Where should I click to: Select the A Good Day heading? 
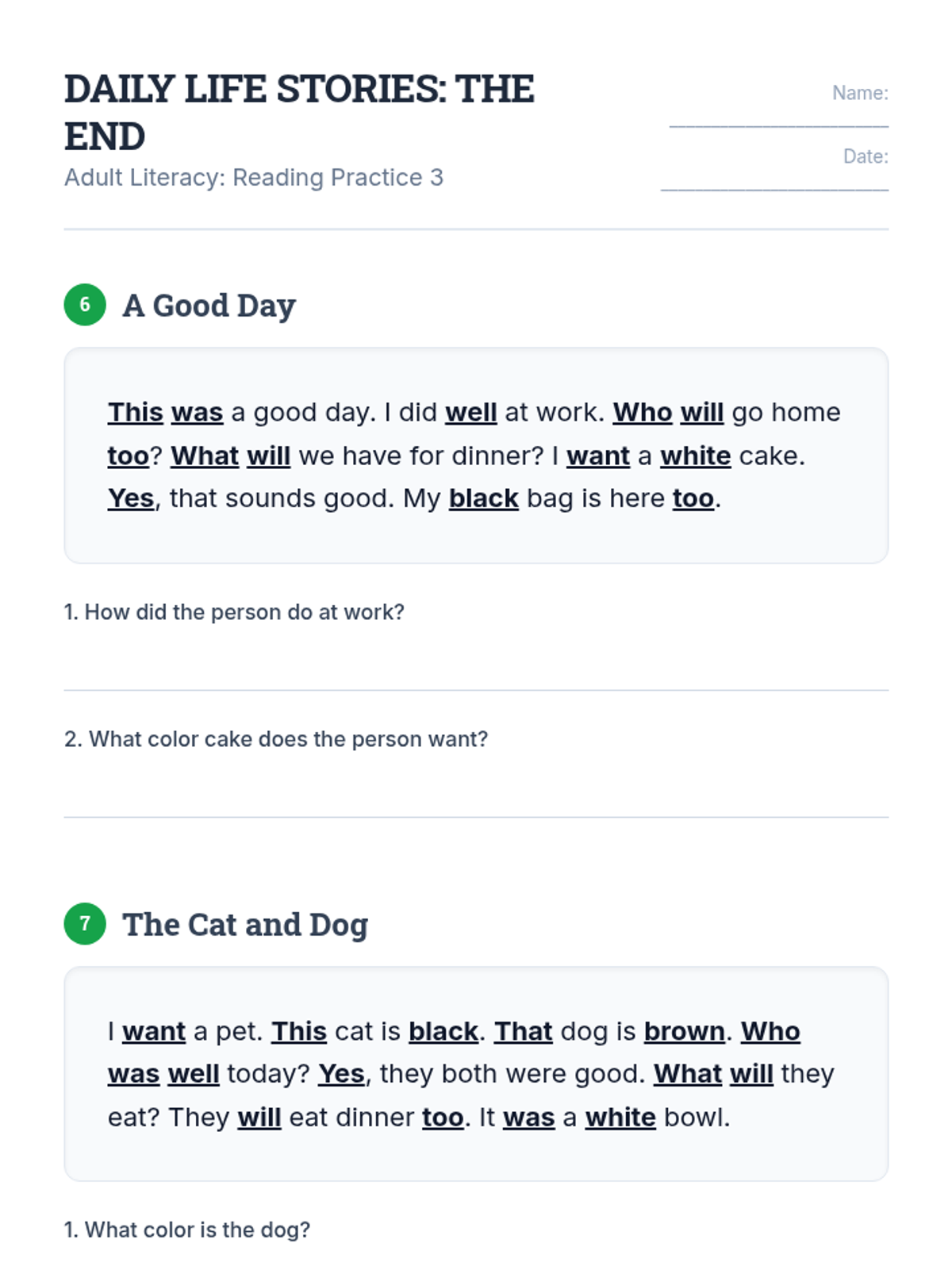coord(209,306)
